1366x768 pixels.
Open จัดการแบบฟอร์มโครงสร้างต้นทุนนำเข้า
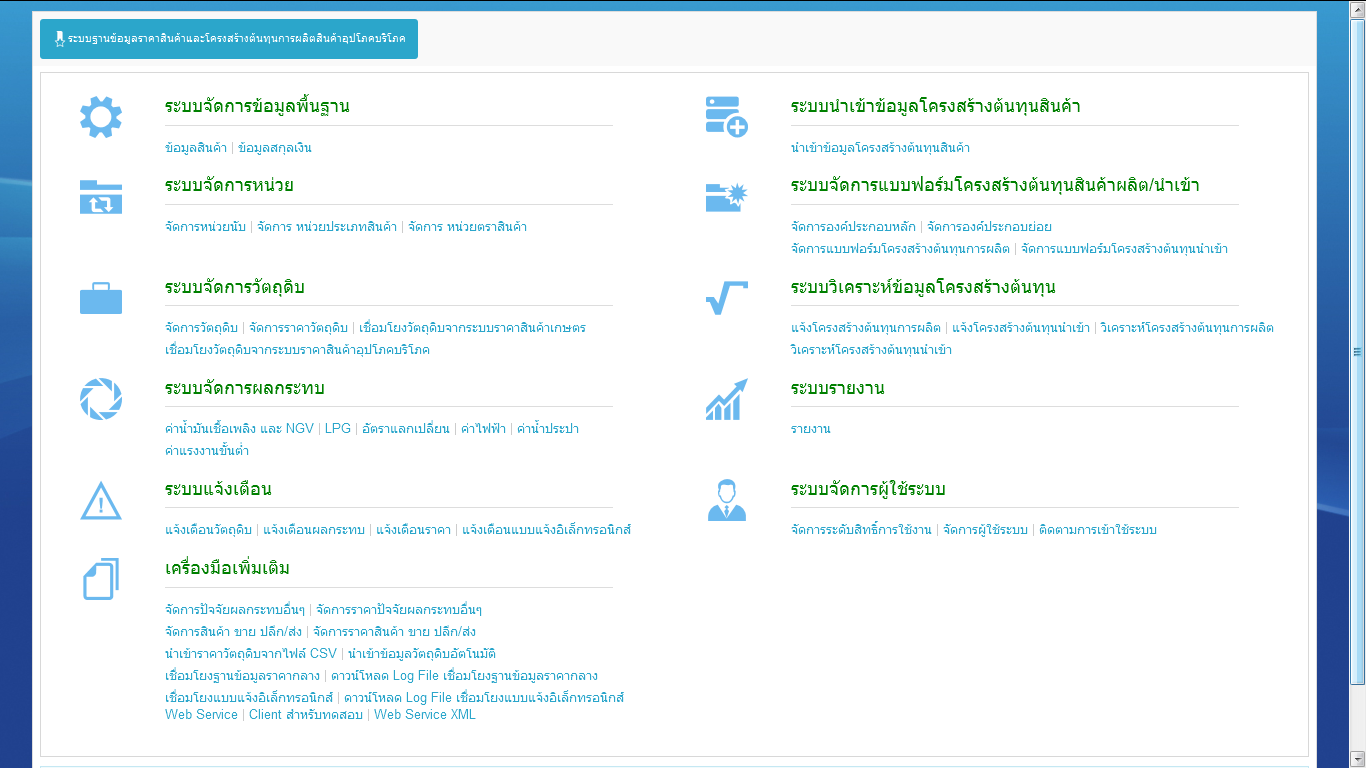pyautogui.click(x=1124, y=249)
